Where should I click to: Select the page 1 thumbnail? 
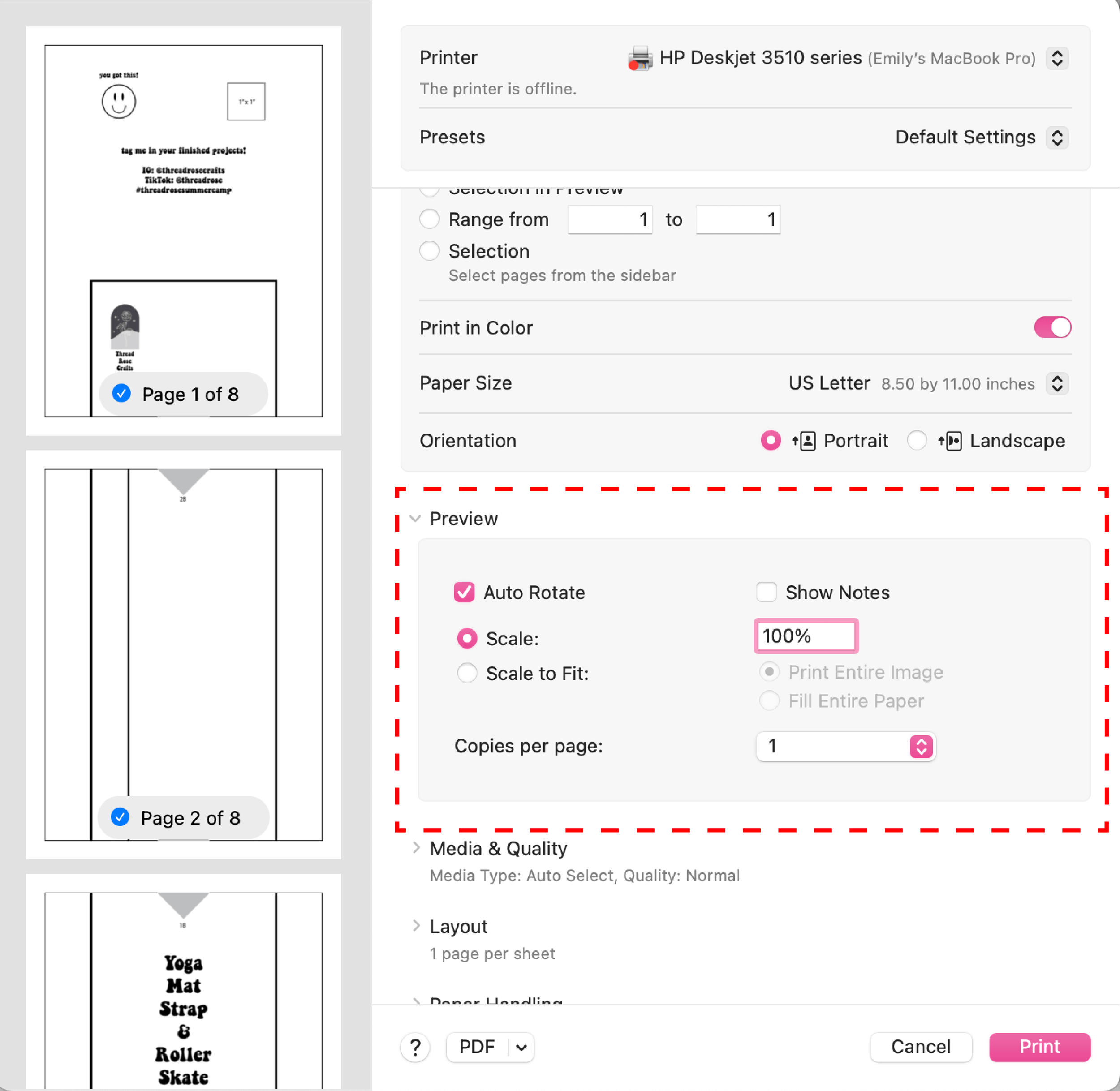click(183, 231)
